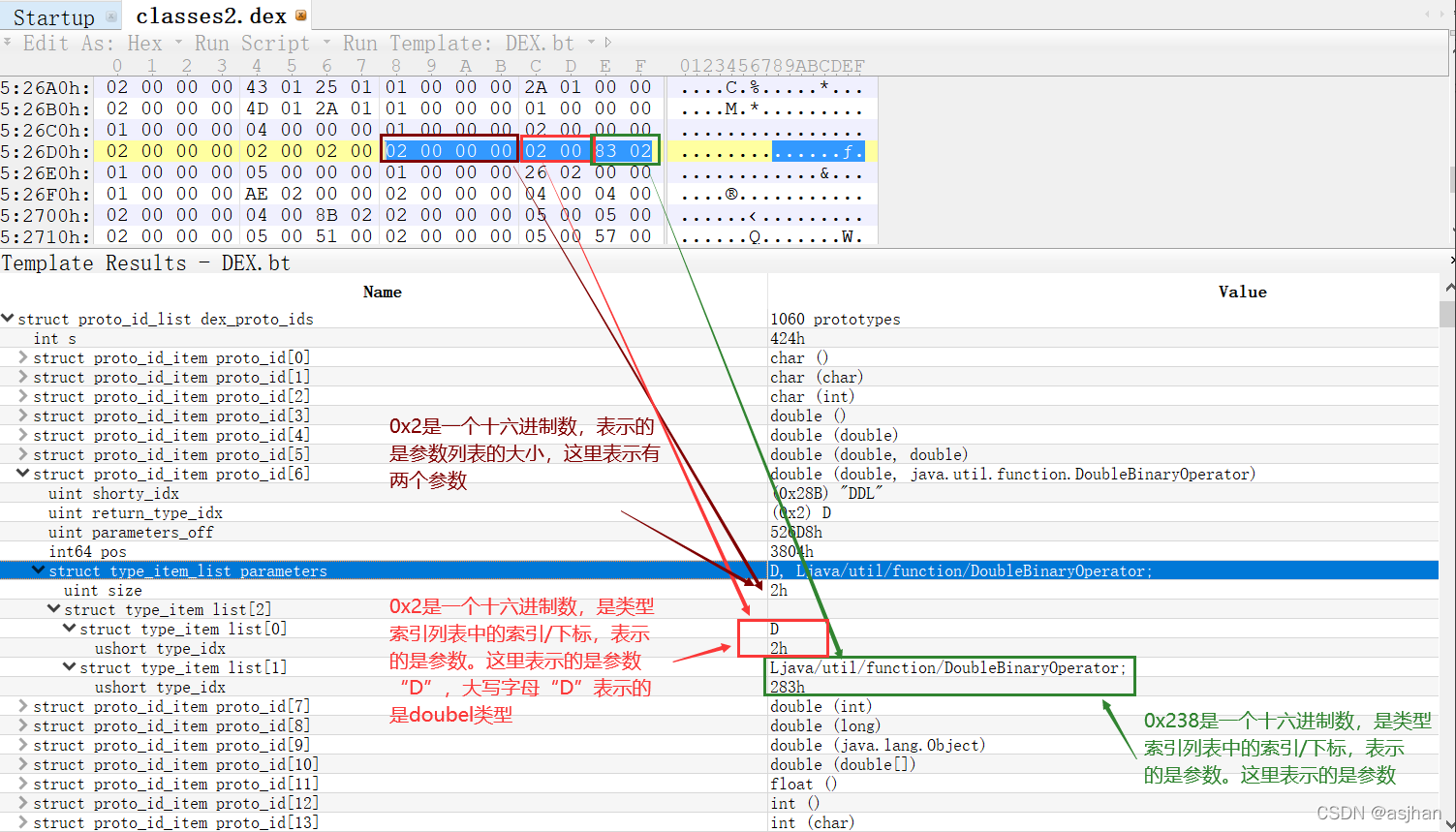The width and height of the screenshot is (1456, 832).
Task: Click hex address 5:2710h row label
Action: (x=46, y=236)
